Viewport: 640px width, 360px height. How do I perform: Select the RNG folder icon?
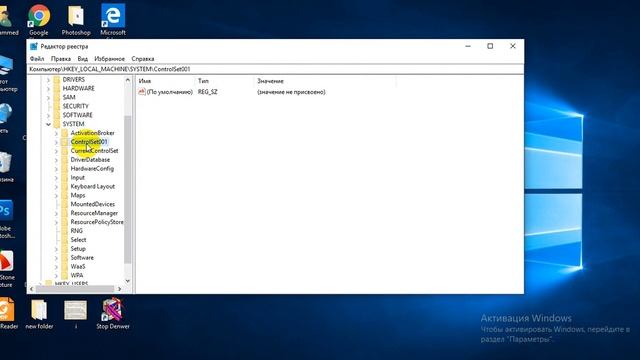point(64,231)
